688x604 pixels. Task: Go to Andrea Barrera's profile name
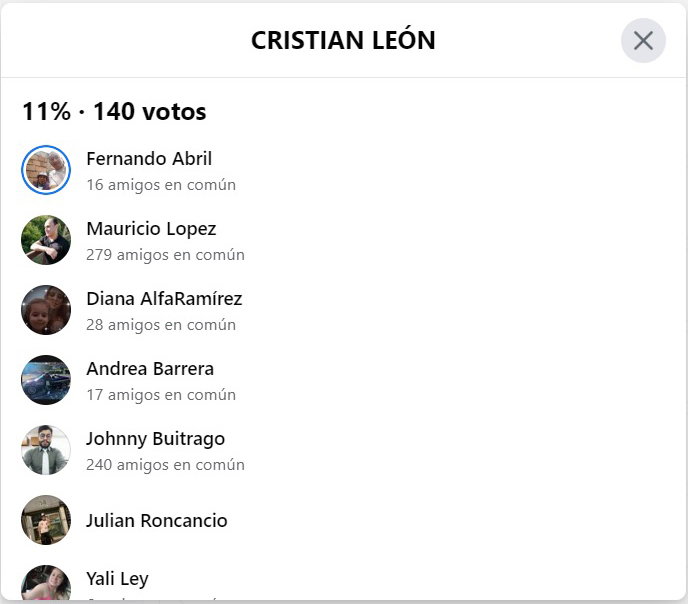click(150, 368)
